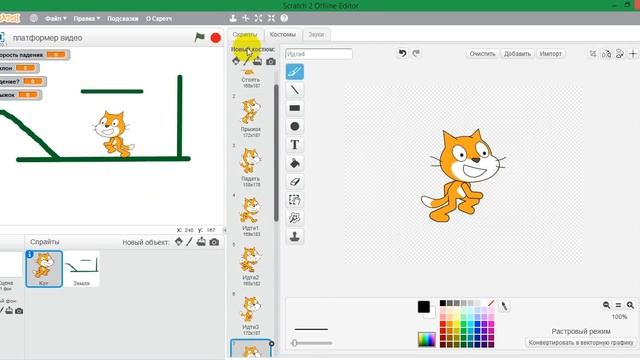
Task: Click the green flag to start
Action: click(x=200, y=38)
